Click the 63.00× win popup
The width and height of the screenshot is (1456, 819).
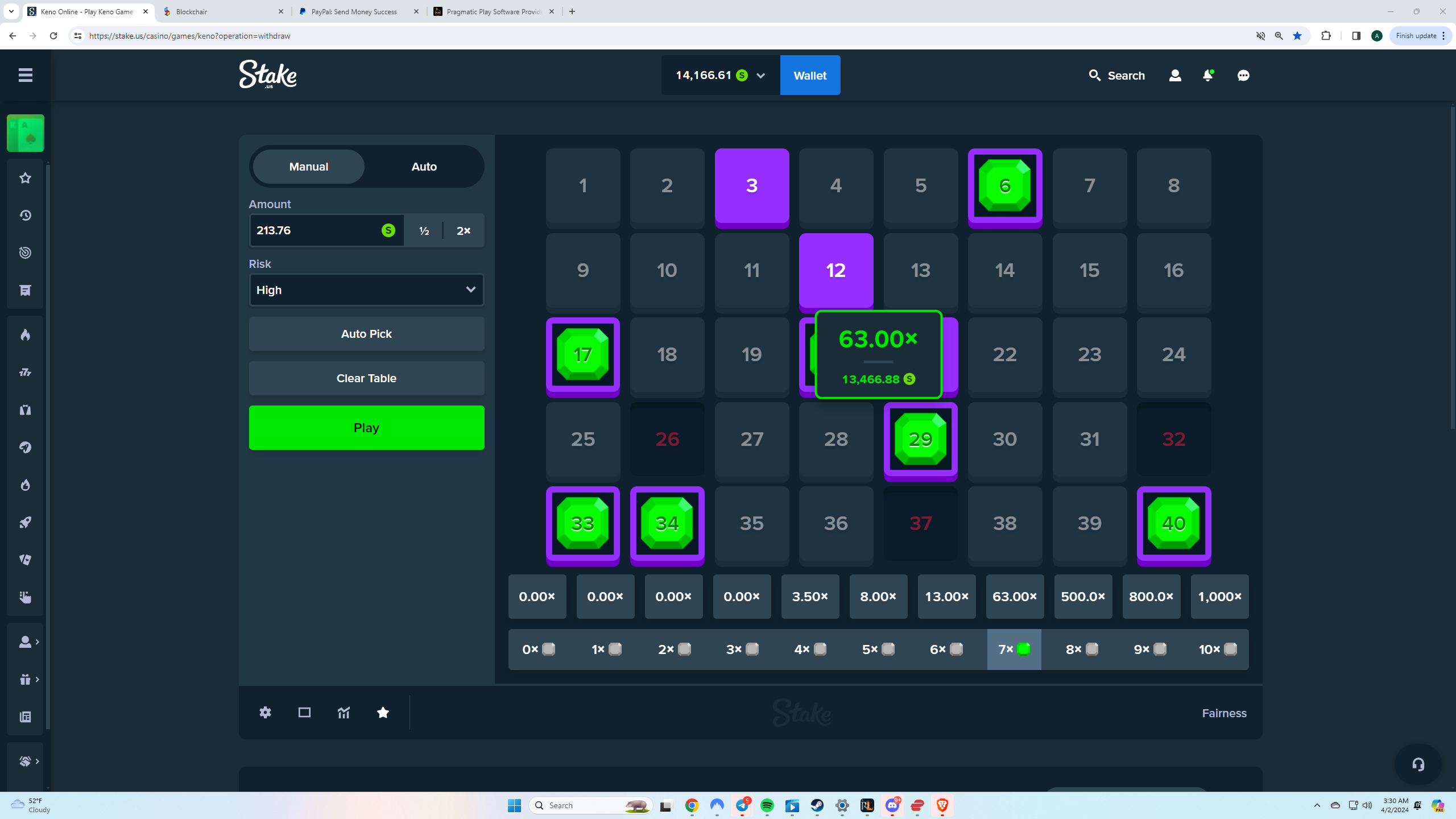pyautogui.click(x=878, y=354)
